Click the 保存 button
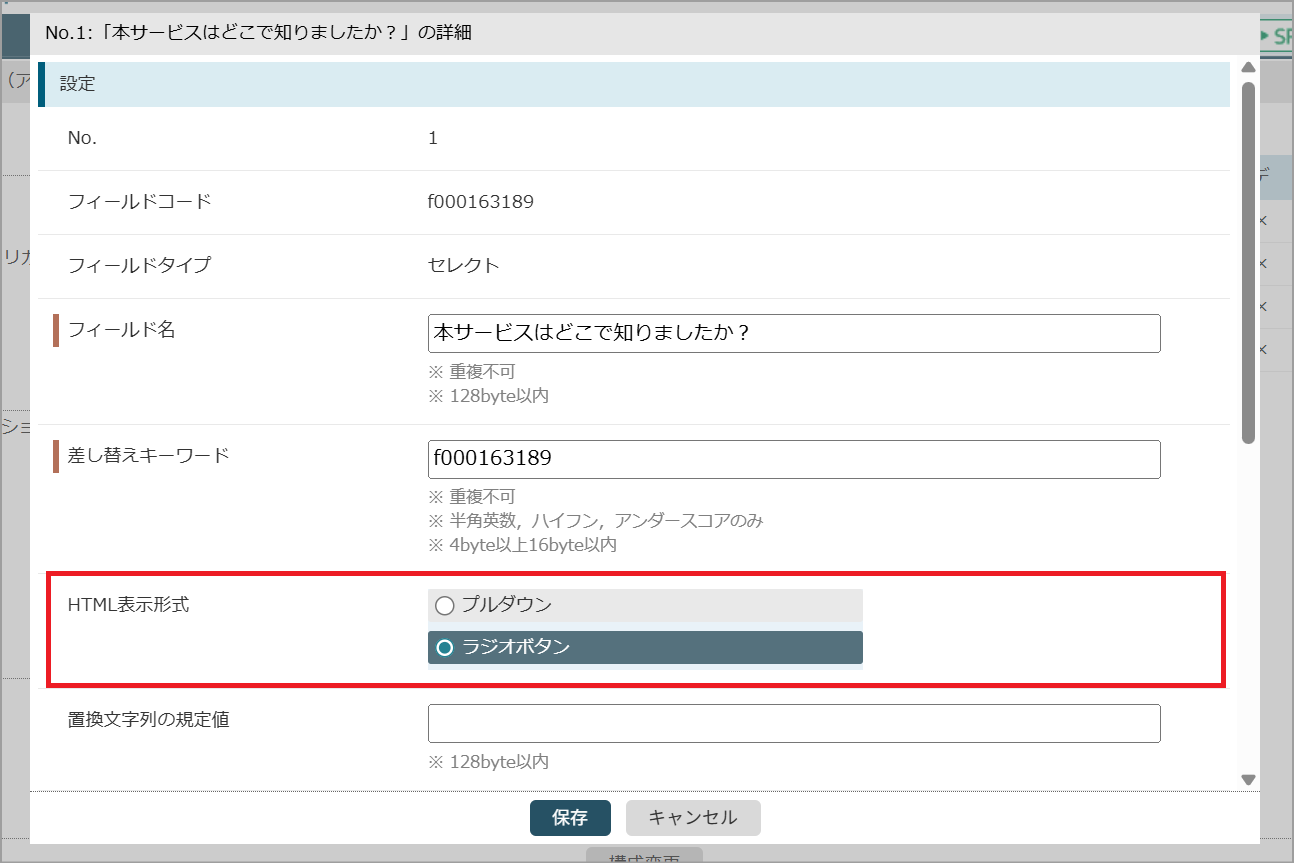The width and height of the screenshot is (1294, 863). [x=570, y=818]
